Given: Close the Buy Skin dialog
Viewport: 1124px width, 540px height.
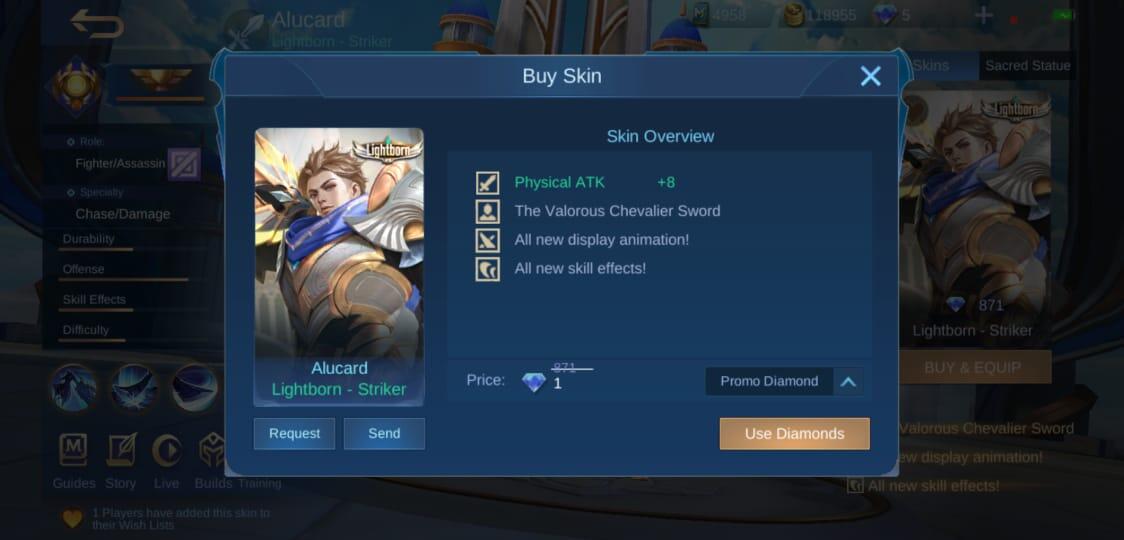Looking at the screenshot, I should [870, 76].
